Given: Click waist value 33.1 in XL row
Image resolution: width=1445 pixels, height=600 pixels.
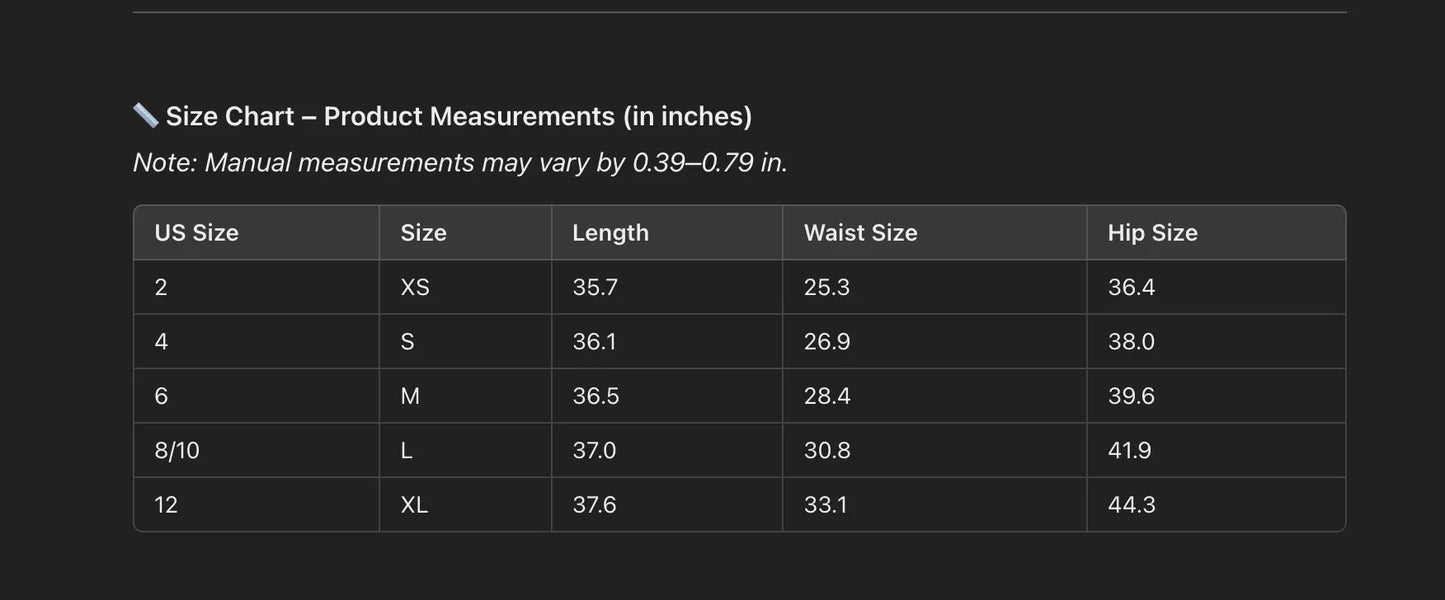Looking at the screenshot, I should (x=825, y=505).
